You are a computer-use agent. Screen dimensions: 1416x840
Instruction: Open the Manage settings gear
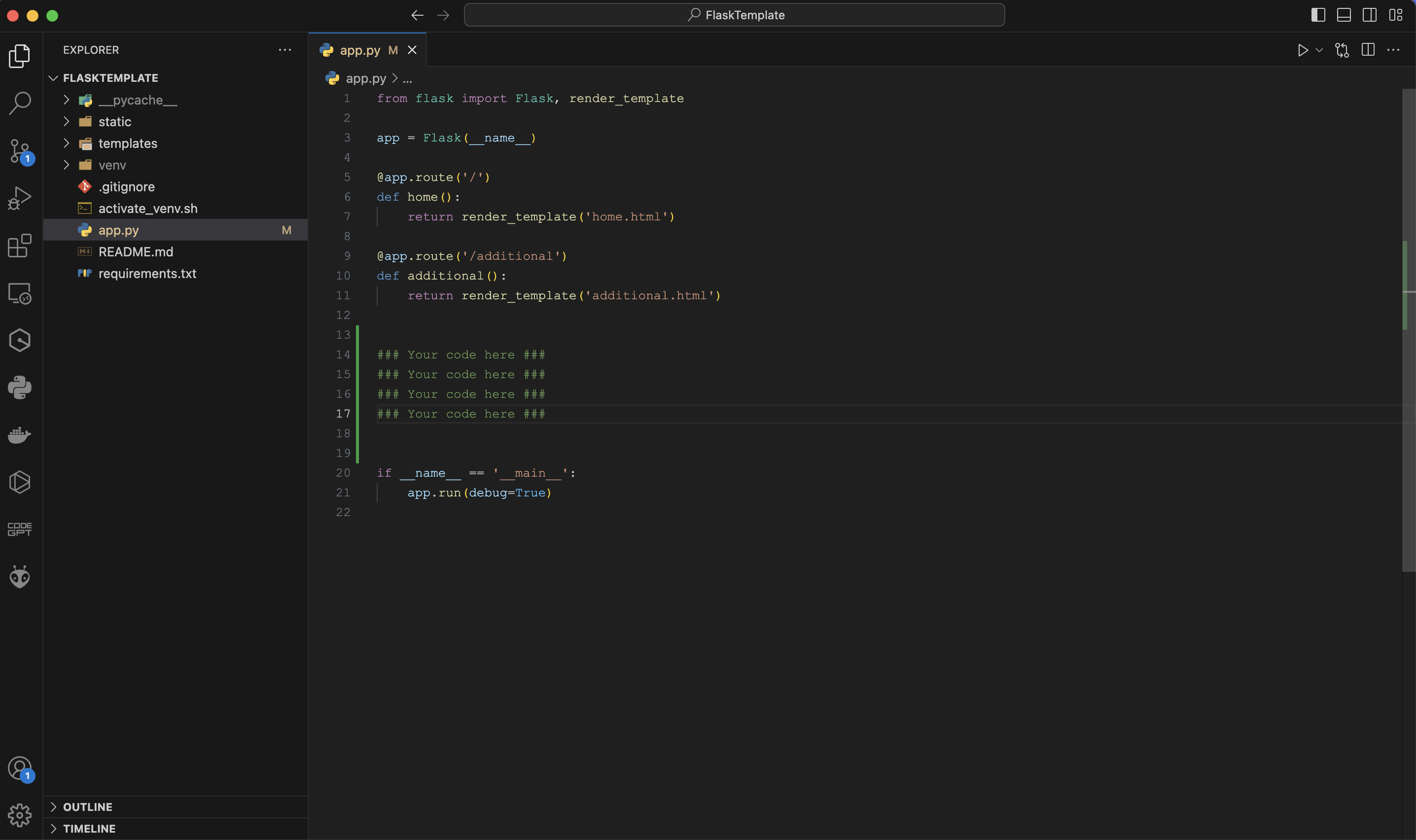(20, 815)
